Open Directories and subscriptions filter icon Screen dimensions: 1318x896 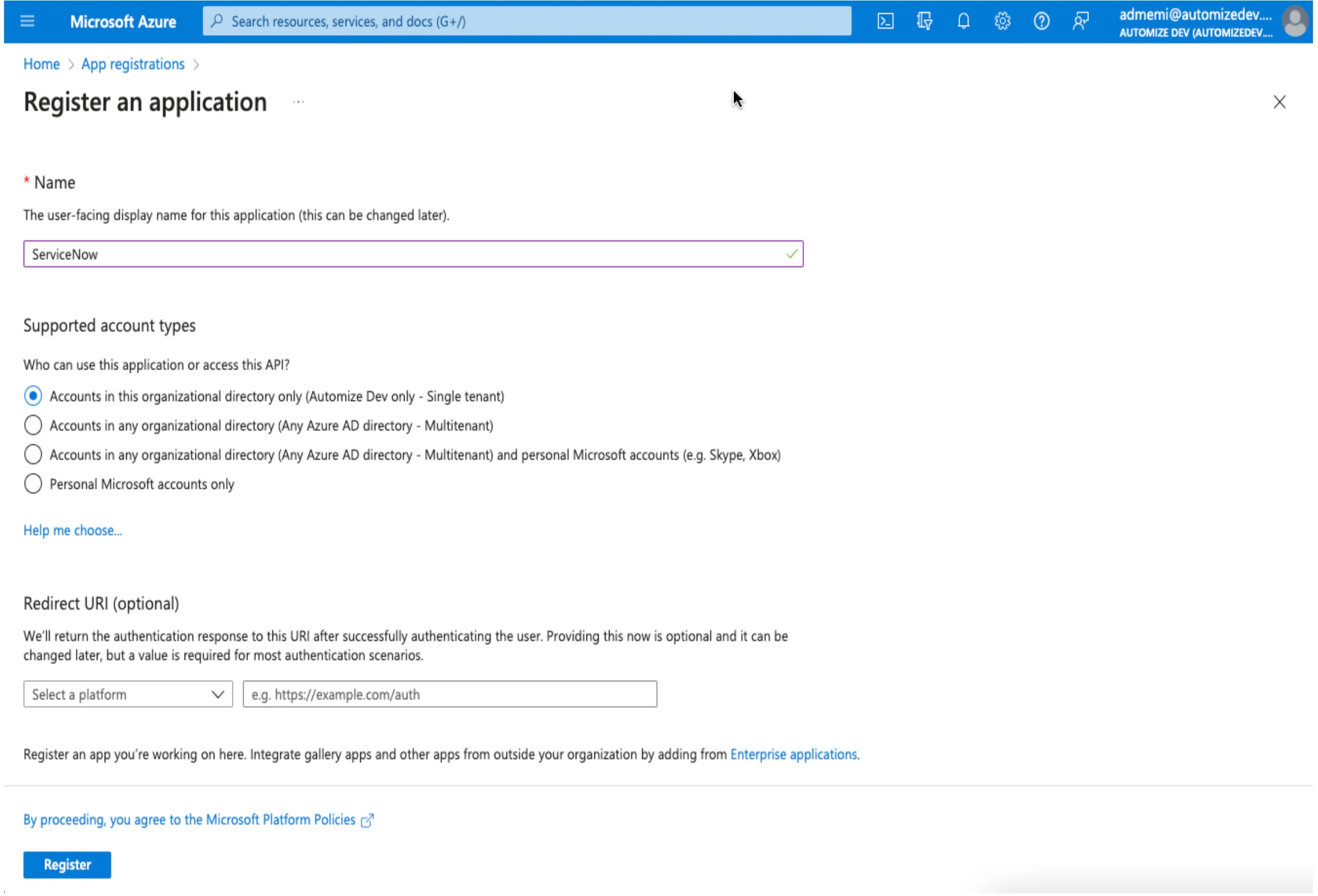pyautogui.click(x=925, y=21)
